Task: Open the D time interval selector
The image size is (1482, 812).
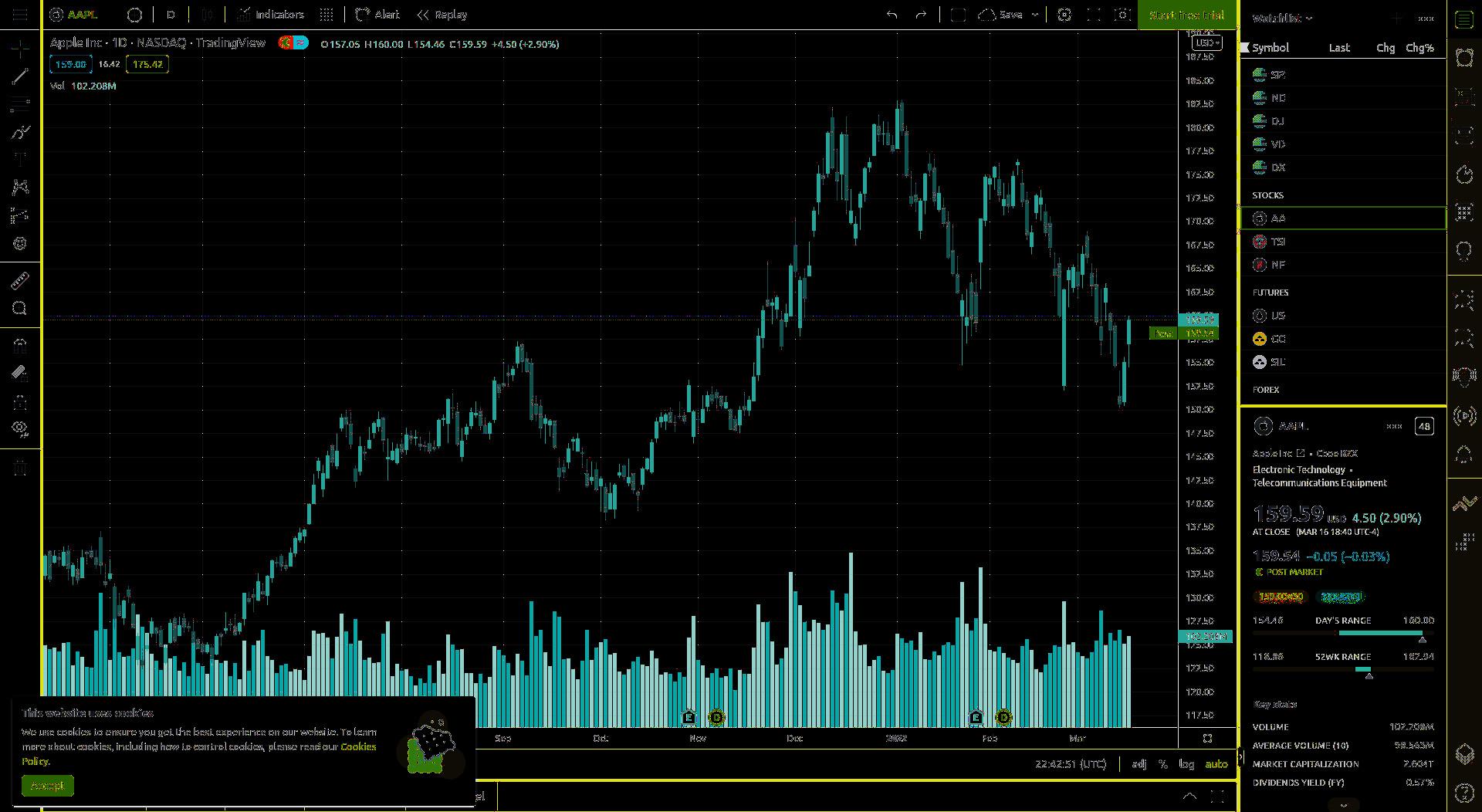Action: coord(171,15)
